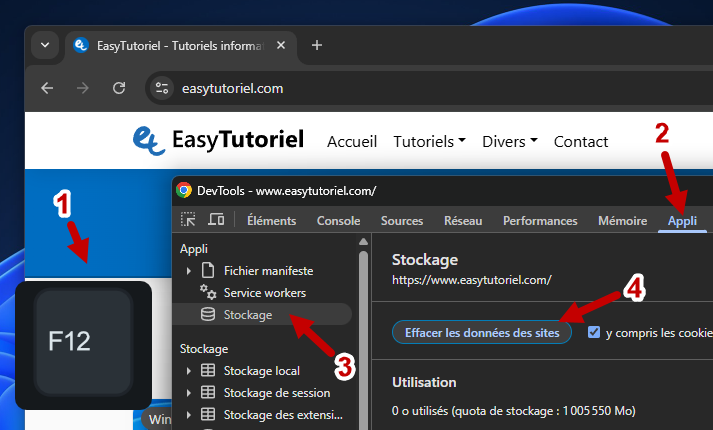
Task: Close the EasyTutoriel browser tab
Action: [281, 45]
